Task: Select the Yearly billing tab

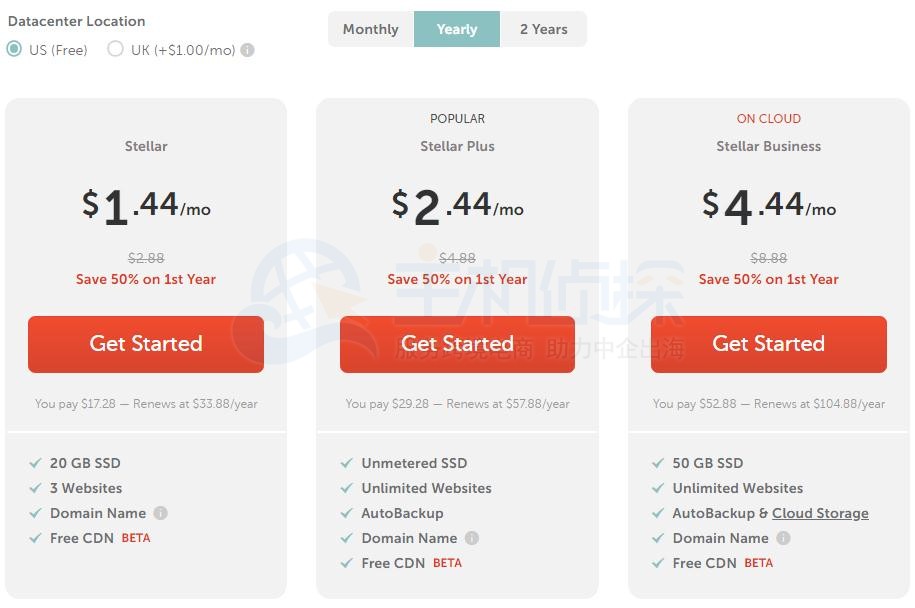Action: coord(457,29)
